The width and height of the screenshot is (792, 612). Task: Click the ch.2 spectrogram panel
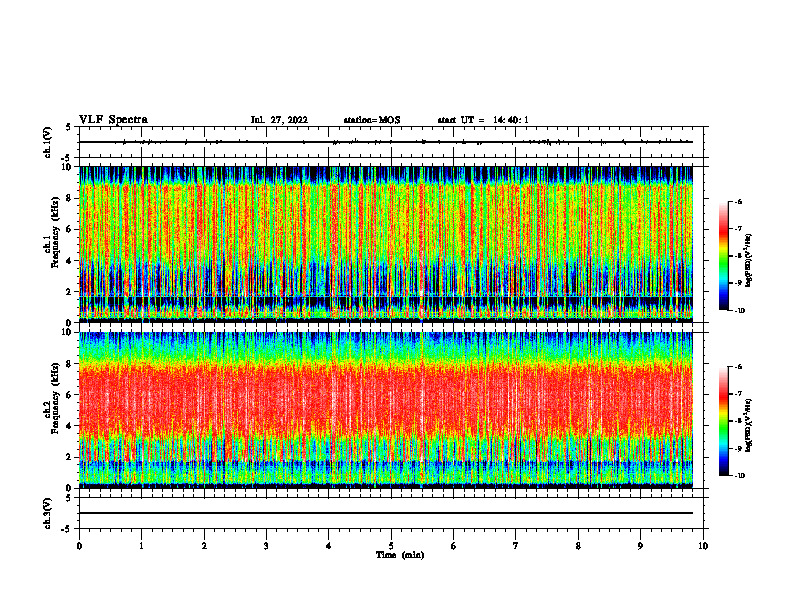click(386, 410)
